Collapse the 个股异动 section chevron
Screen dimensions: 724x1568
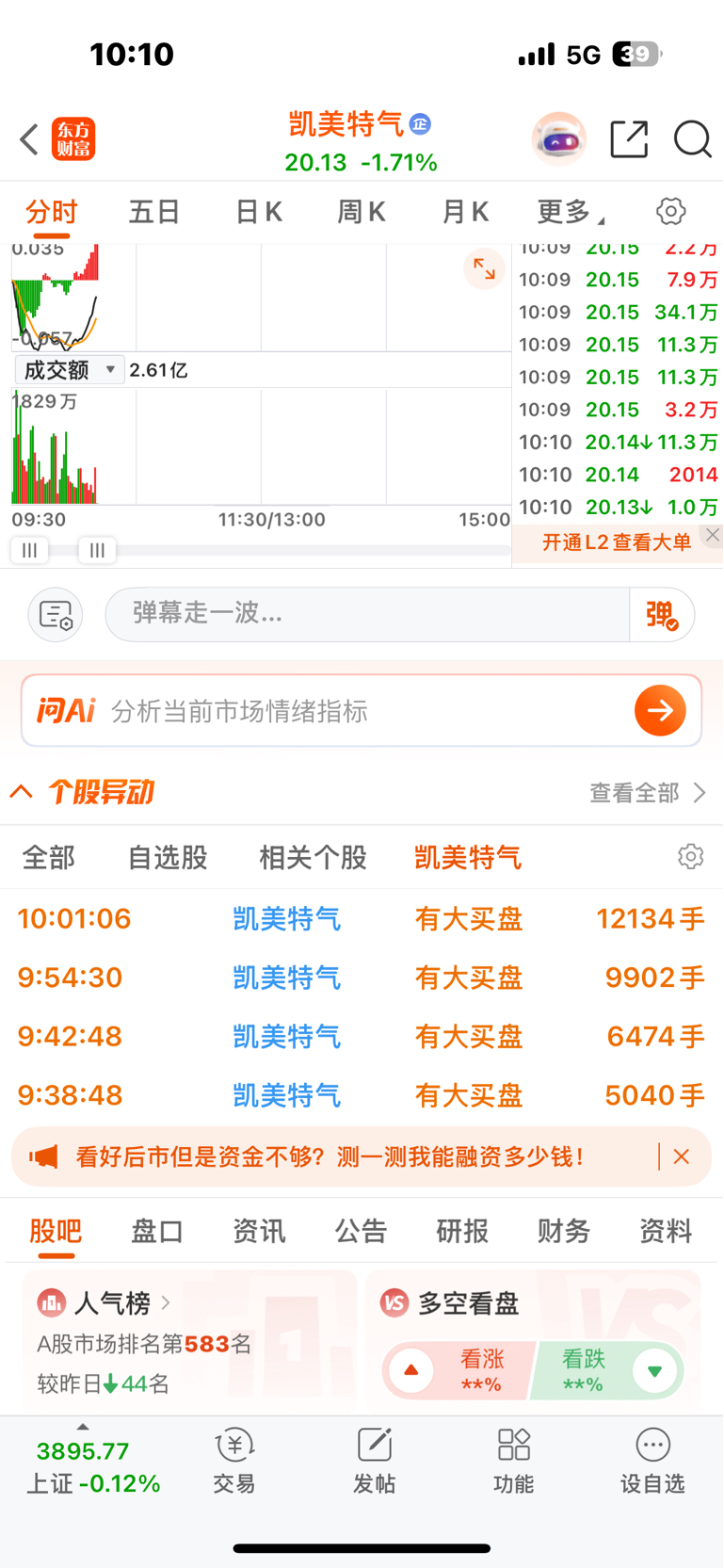click(x=21, y=792)
